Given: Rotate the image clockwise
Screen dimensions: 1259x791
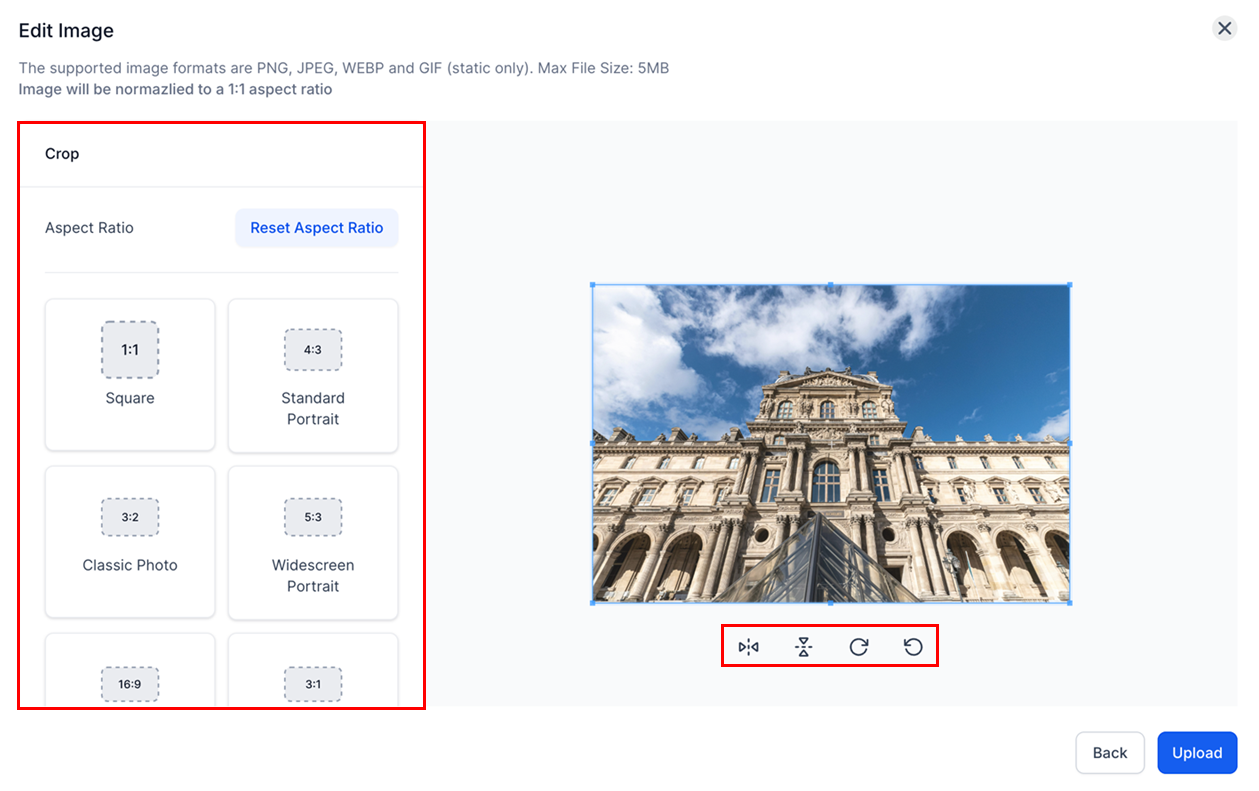Looking at the screenshot, I should pyautogui.click(x=859, y=647).
